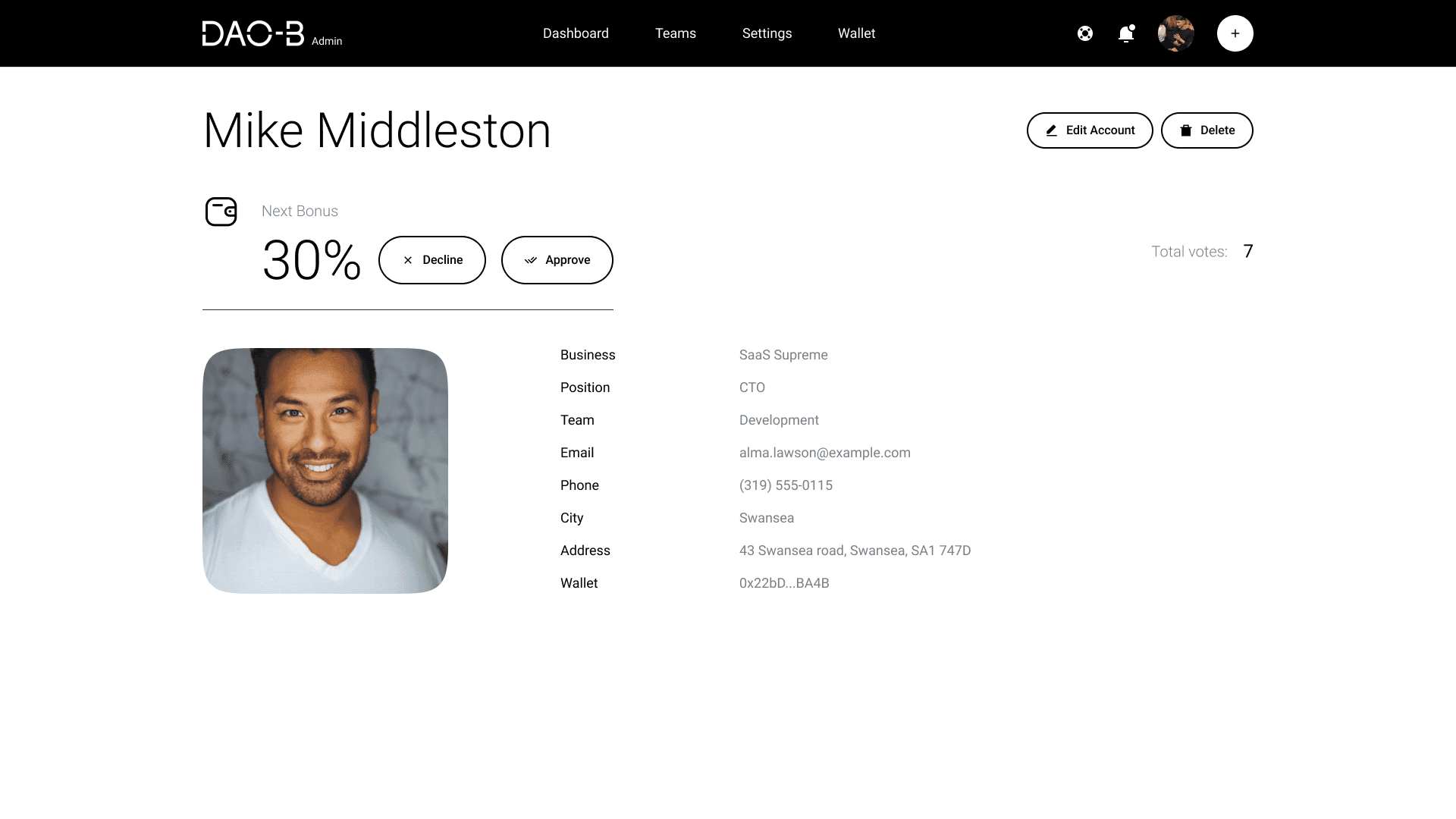The width and height of the screenshot is (1456, 819).
Task: Approve the 30% bonus
Action: pos(557,260)
